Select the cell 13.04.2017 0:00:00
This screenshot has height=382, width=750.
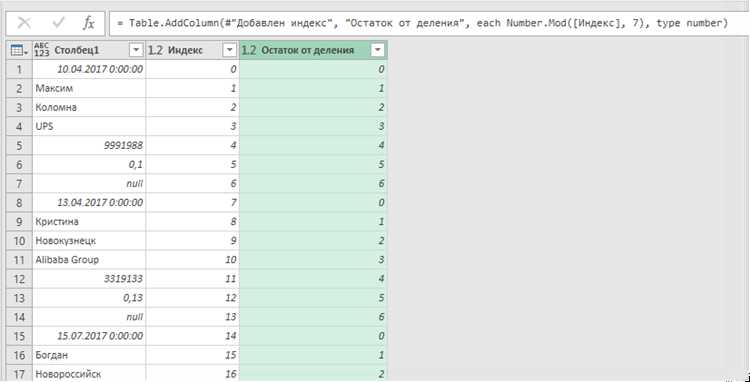coord(89,203)
